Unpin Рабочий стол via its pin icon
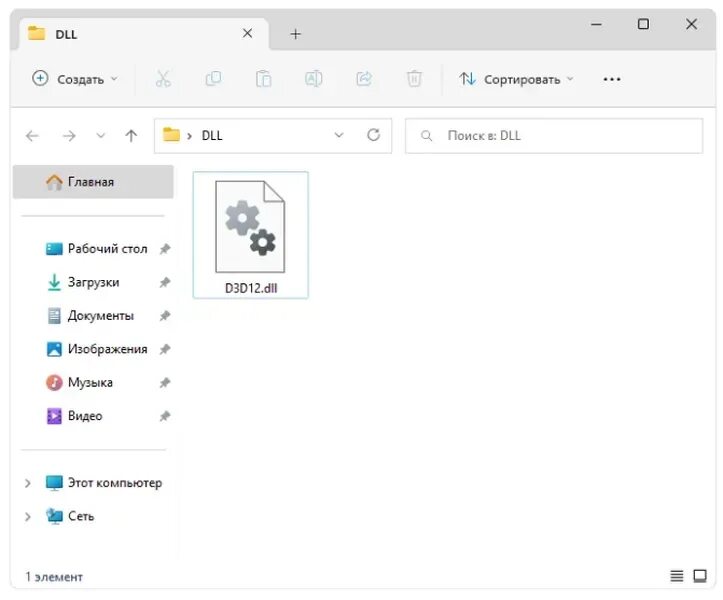Image resolution: width=723 pixels, height=600 pixels. point(165,249)
